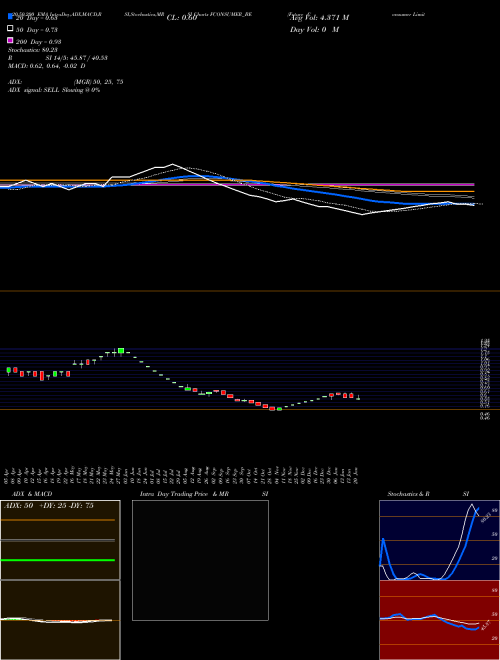Screen dimensions: 500x660
Task: Click the RSI 14/5 values line
Action: click(58, 58)
